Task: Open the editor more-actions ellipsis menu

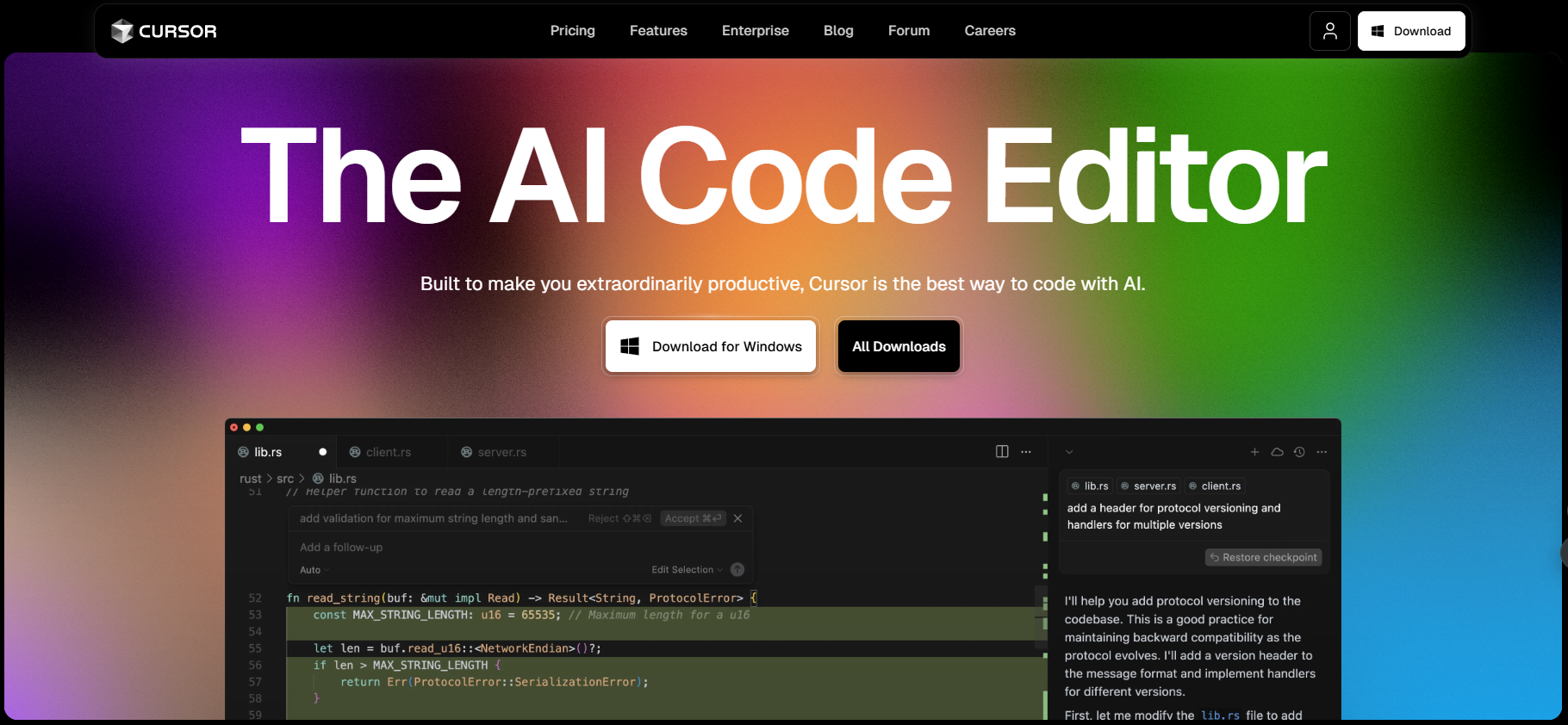Action: (x=1026, y=451)
